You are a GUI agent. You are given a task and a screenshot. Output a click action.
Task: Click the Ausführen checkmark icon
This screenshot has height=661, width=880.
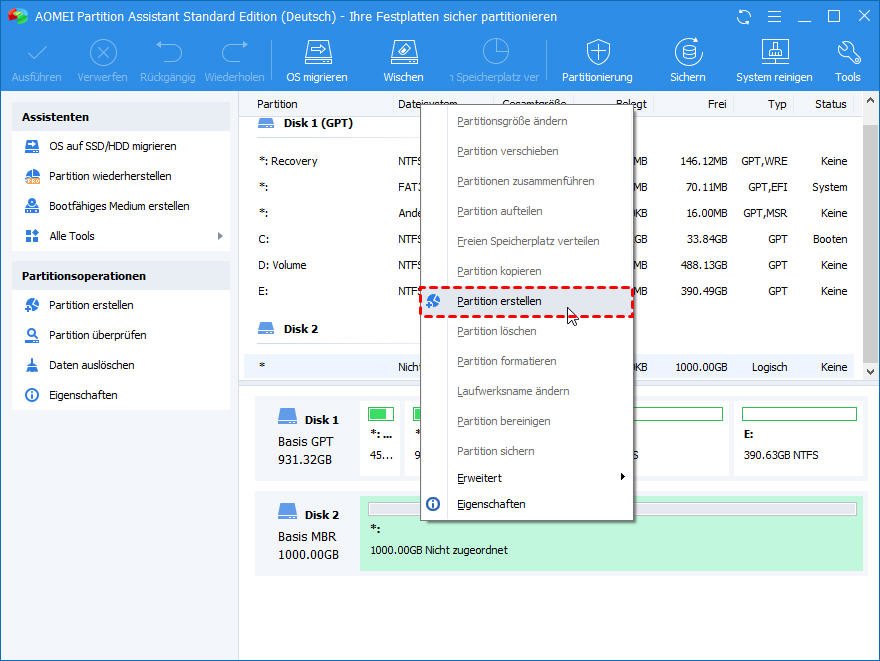(x=37, y=53)
